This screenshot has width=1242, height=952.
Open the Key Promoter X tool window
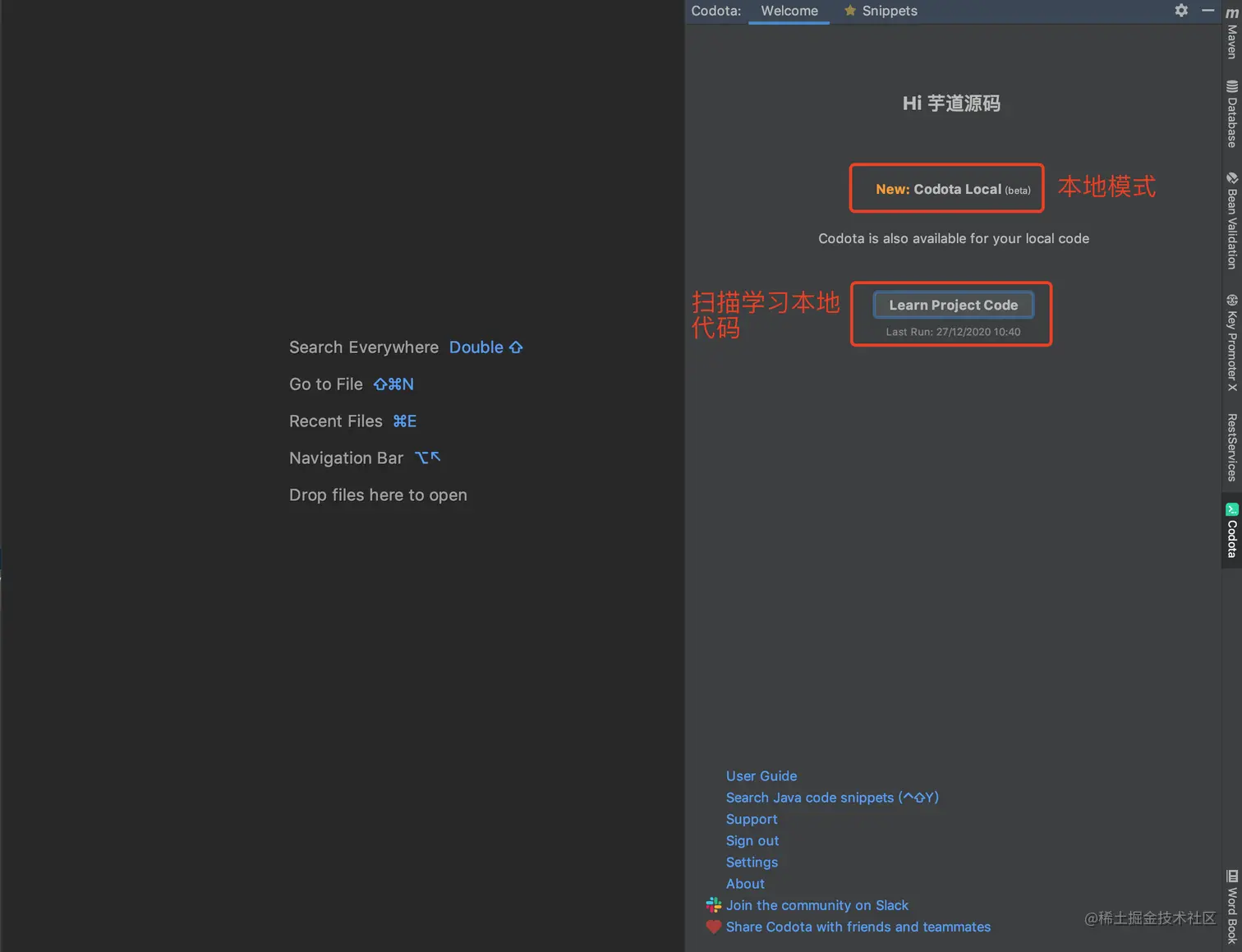click(1232, 342)
